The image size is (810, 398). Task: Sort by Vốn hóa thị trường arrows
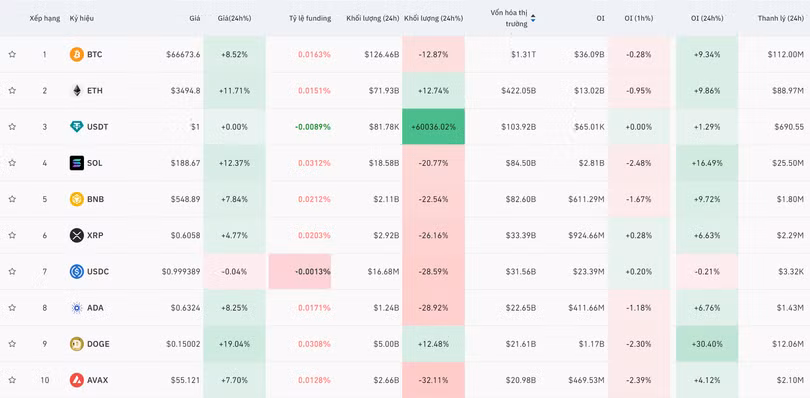pyautogui.click(x=533, y=18)
